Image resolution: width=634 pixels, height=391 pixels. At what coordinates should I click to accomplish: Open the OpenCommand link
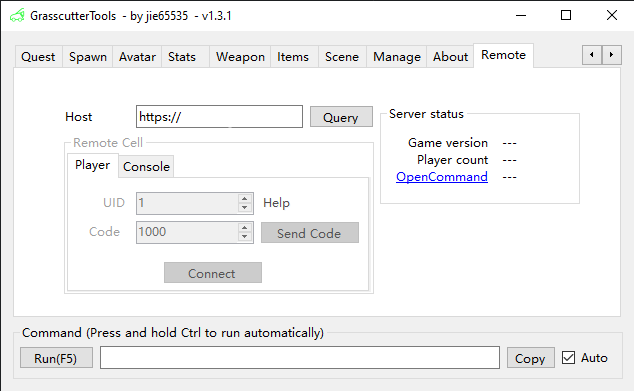(x=442, y=177)
